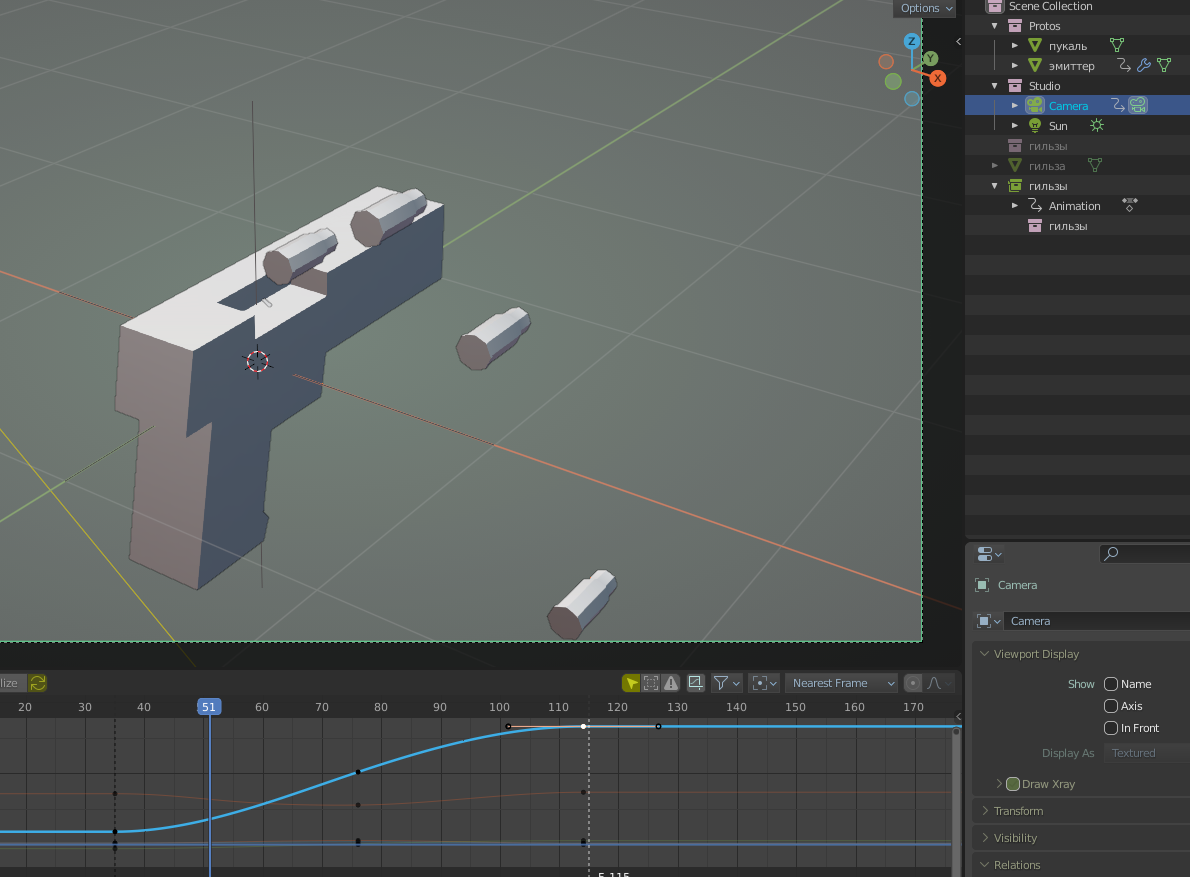The width and height of the screenshot is (1190, 877).
Task: Click the Camera object icon in the outliner
Action: tap(1034, 105)
